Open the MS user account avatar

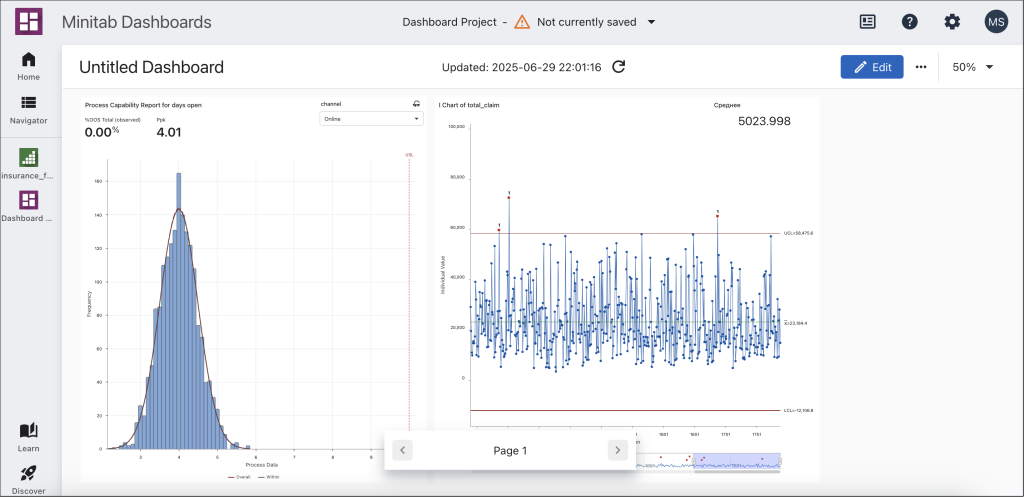click(x=997, y=22)
